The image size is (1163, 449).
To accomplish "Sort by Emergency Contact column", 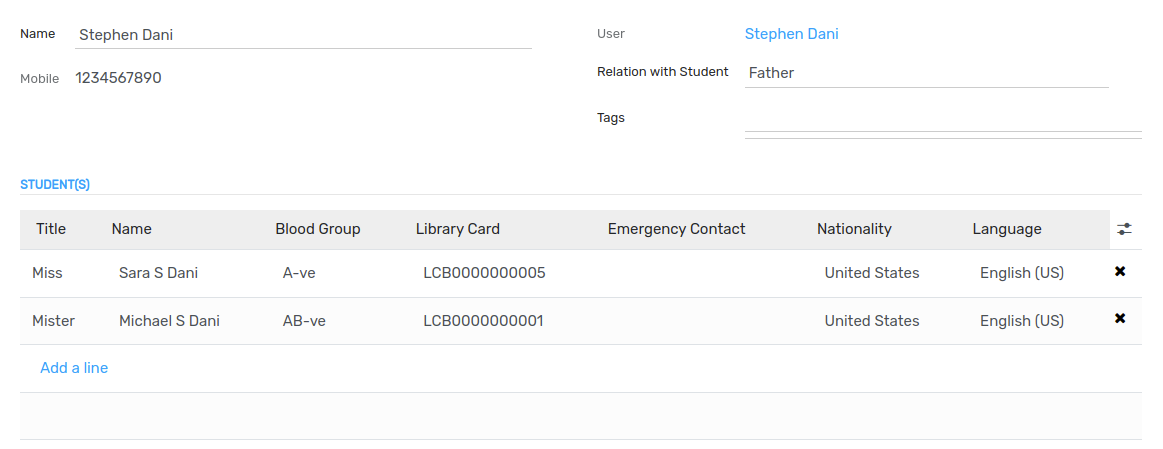I will click(676, 229).
